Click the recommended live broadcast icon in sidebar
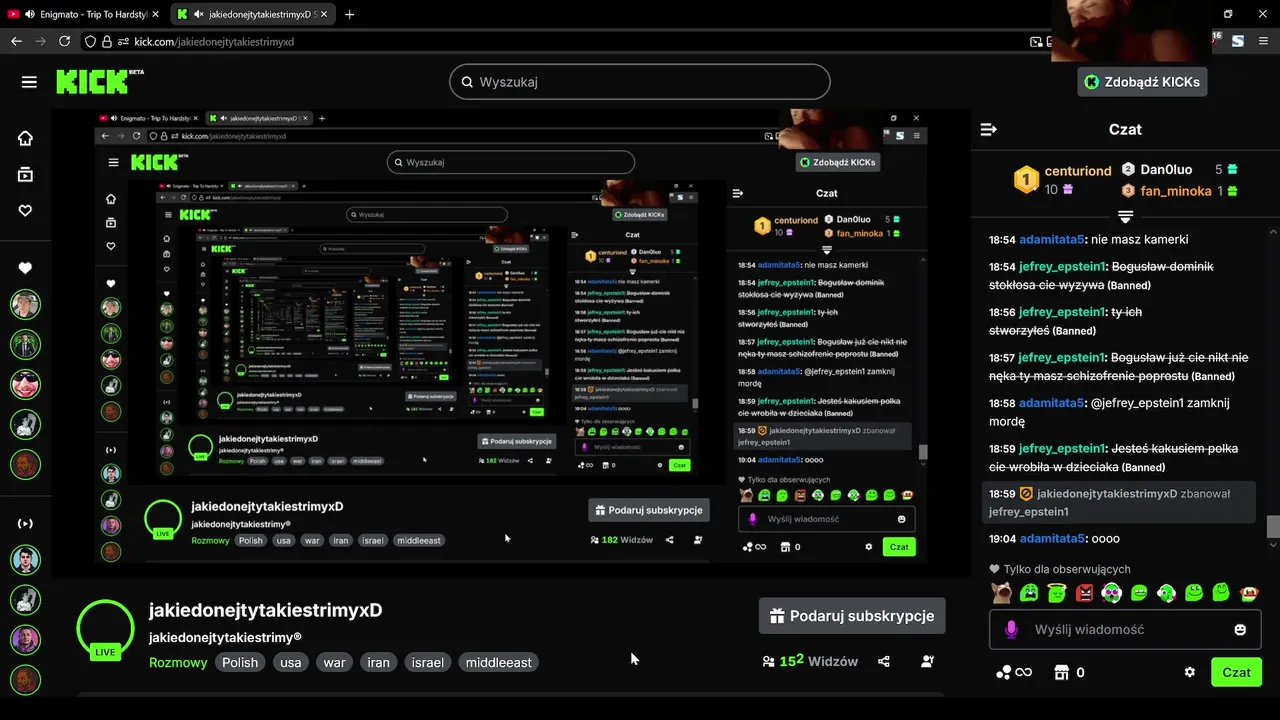 [25, 523]
